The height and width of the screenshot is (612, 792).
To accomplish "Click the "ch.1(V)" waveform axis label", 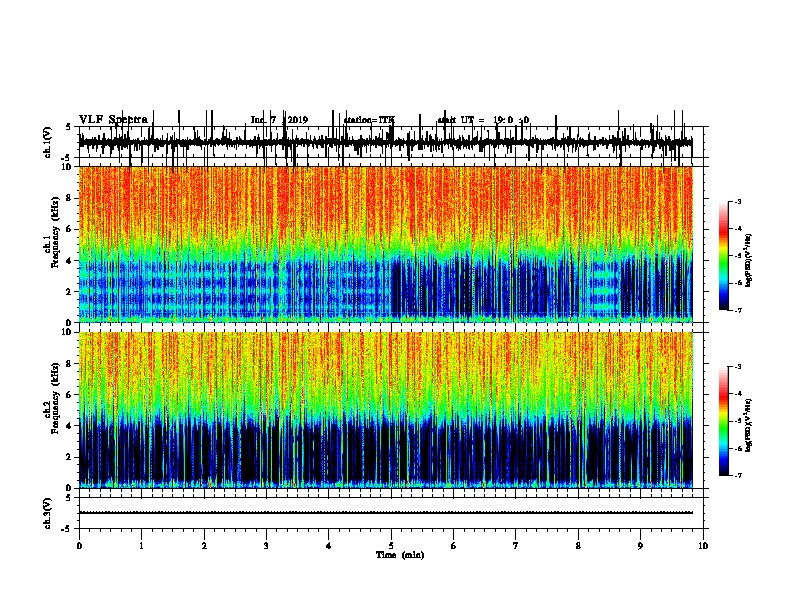I will pos(47,142).
